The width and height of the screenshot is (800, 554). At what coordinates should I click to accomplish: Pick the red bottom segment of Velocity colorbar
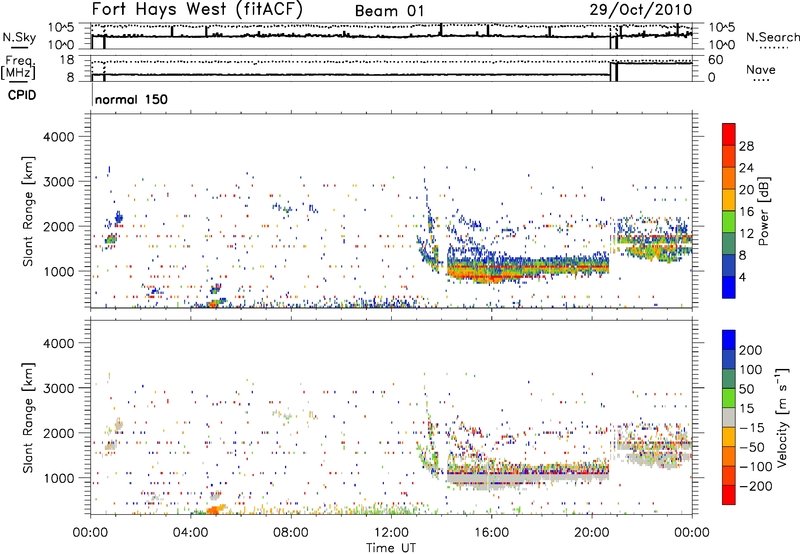coord(729,495)
